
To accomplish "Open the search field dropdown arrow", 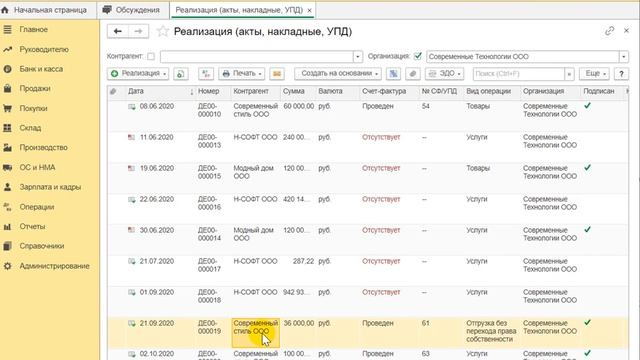I will coord(569,74).
